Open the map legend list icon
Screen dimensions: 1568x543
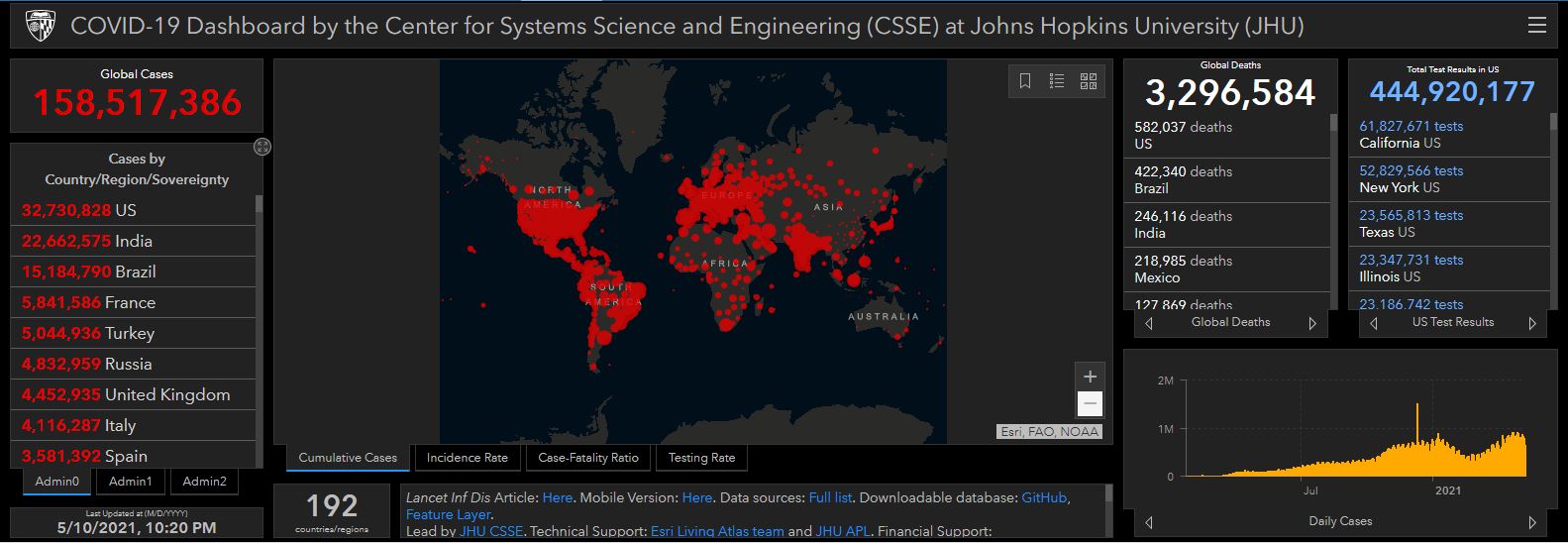1057,81
